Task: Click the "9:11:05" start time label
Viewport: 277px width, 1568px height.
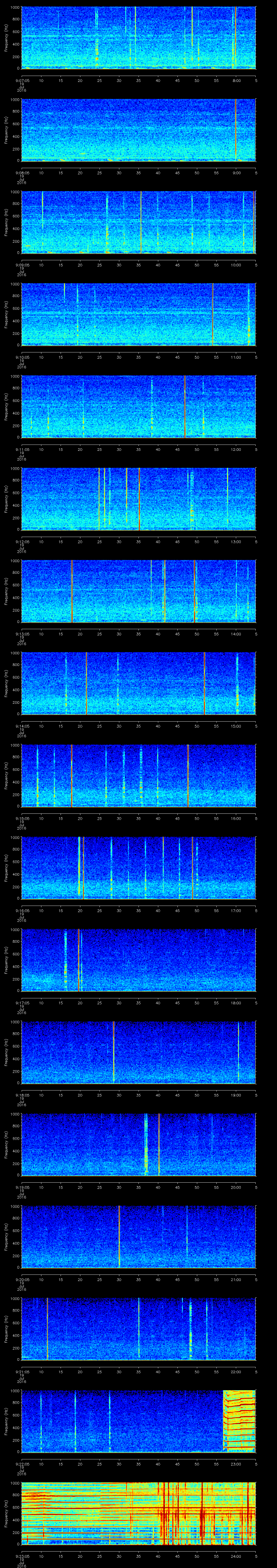Action: click(22, 449)
